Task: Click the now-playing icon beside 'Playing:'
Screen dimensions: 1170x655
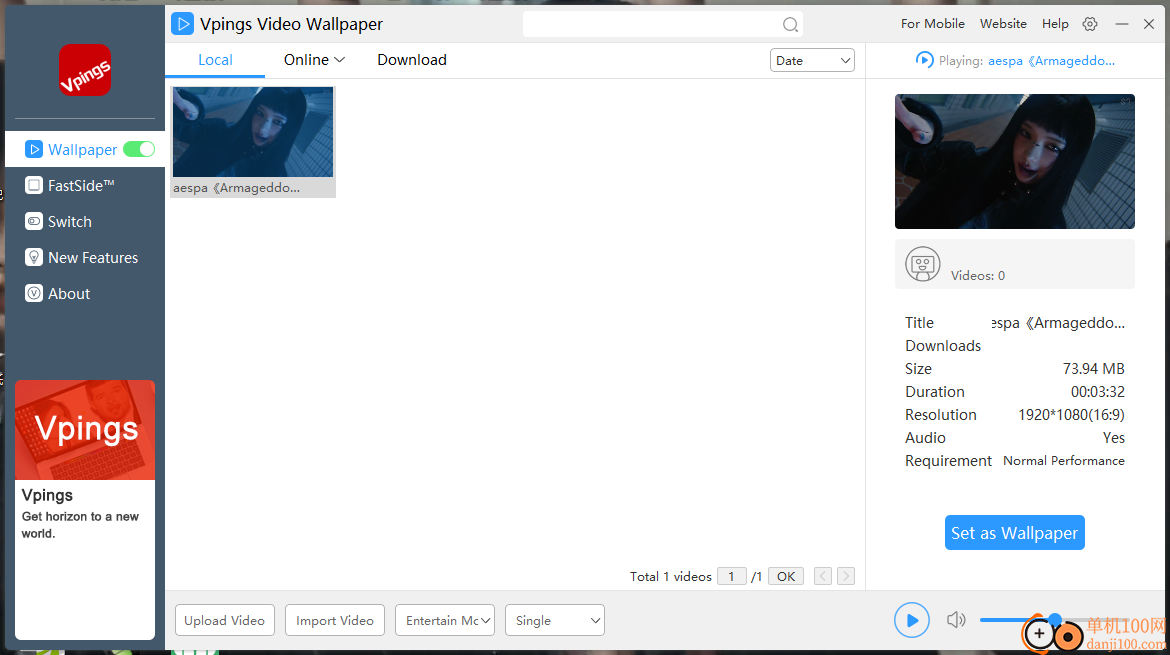Action: pos(925,60)
